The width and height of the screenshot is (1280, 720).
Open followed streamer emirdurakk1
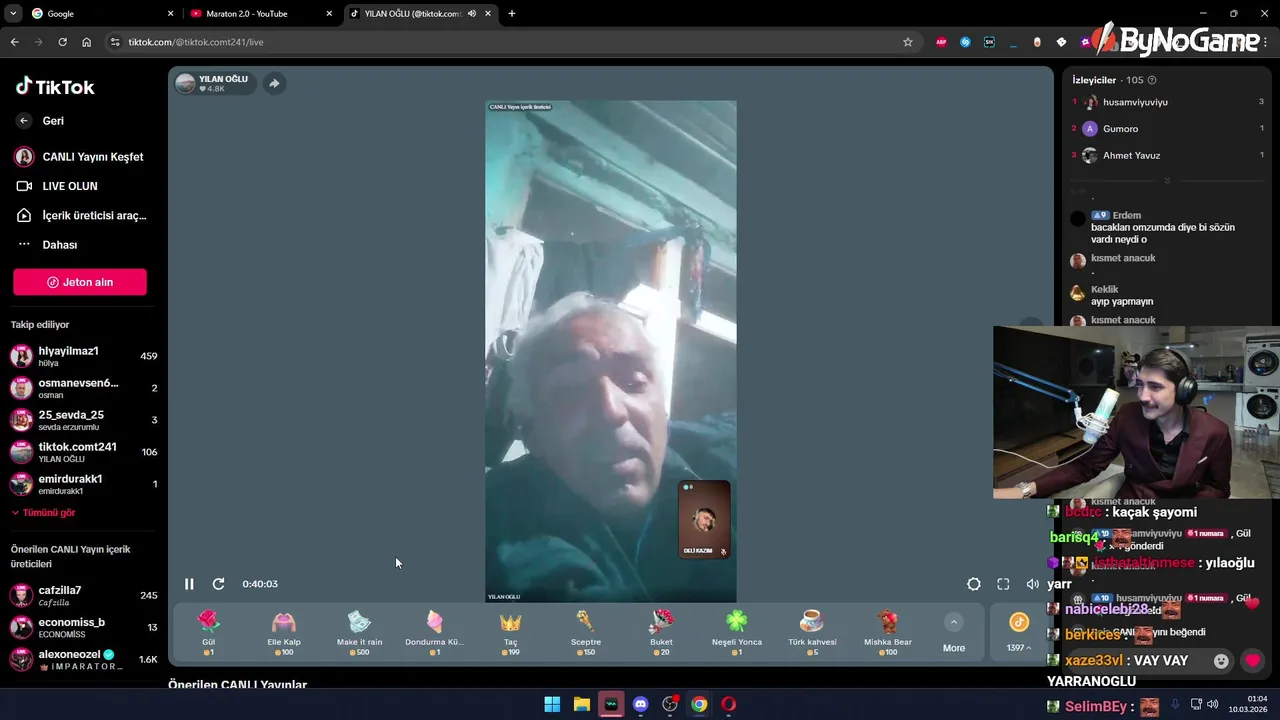coord(83,484)
